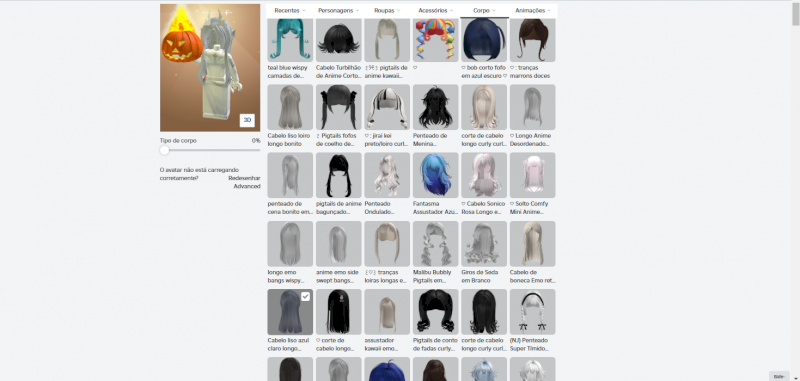This screenshot has height=381, width=800.
Task: Open the Bate-papo chat button
Action: pyautogui.click(x=779, y=376)
